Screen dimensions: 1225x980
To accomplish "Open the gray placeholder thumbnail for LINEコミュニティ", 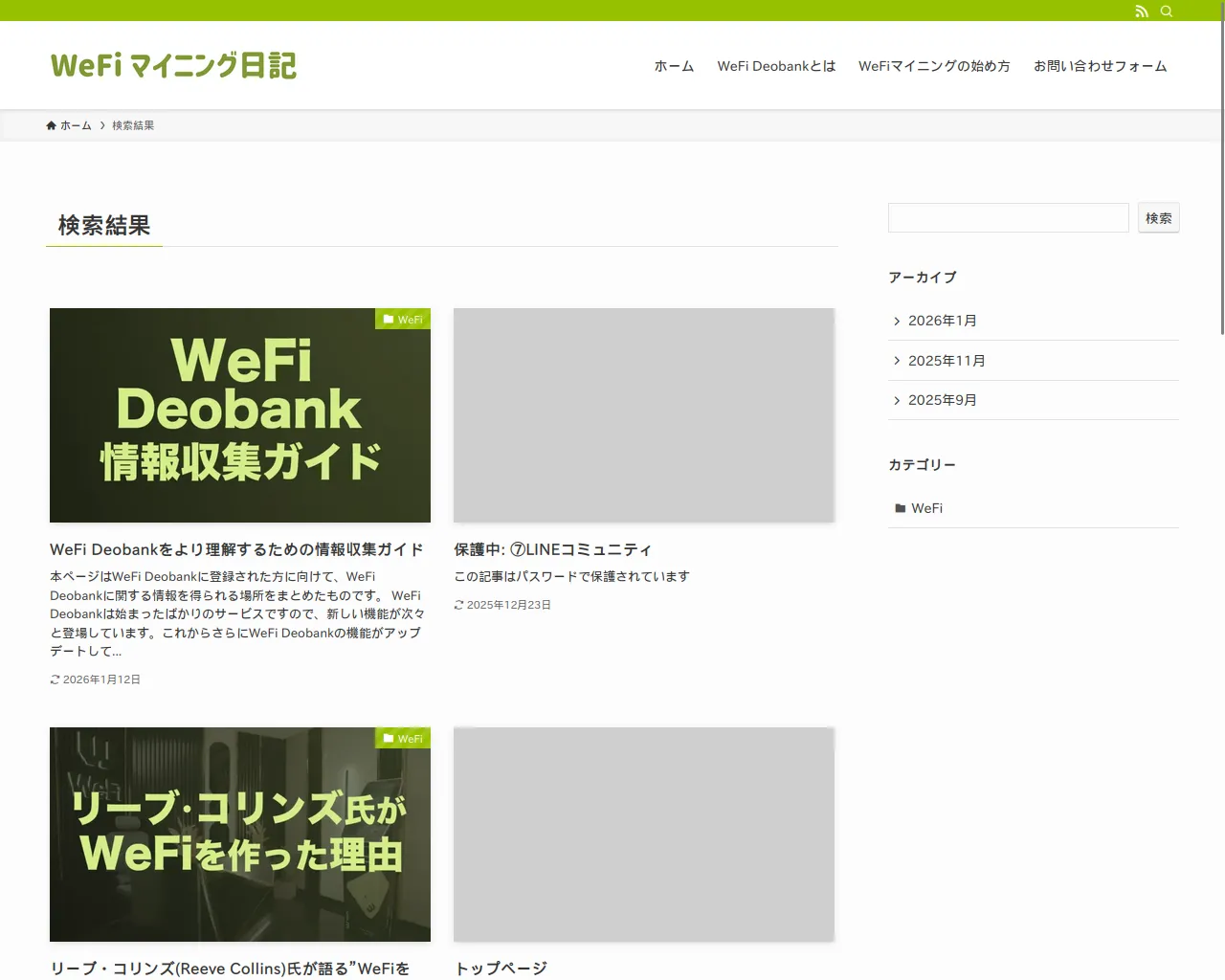I will 644,415.
